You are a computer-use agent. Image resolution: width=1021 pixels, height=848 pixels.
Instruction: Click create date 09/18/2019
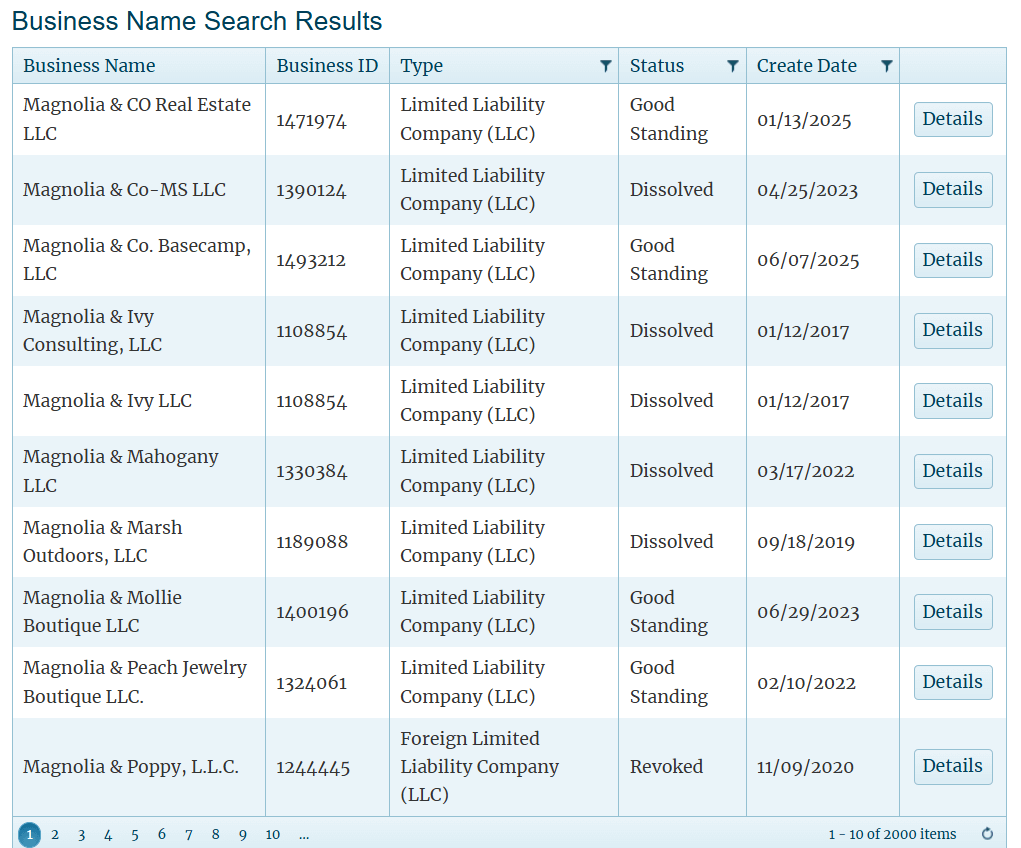(806, 542)
